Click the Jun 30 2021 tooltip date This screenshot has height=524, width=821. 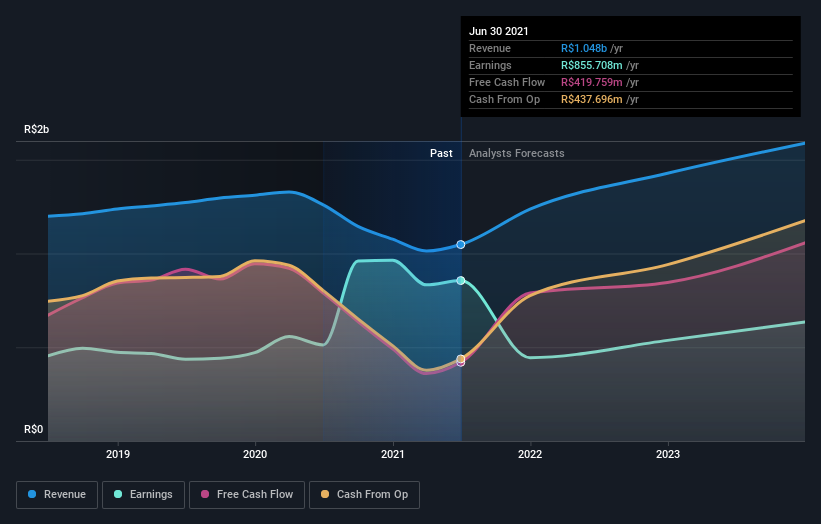[498, 31]
